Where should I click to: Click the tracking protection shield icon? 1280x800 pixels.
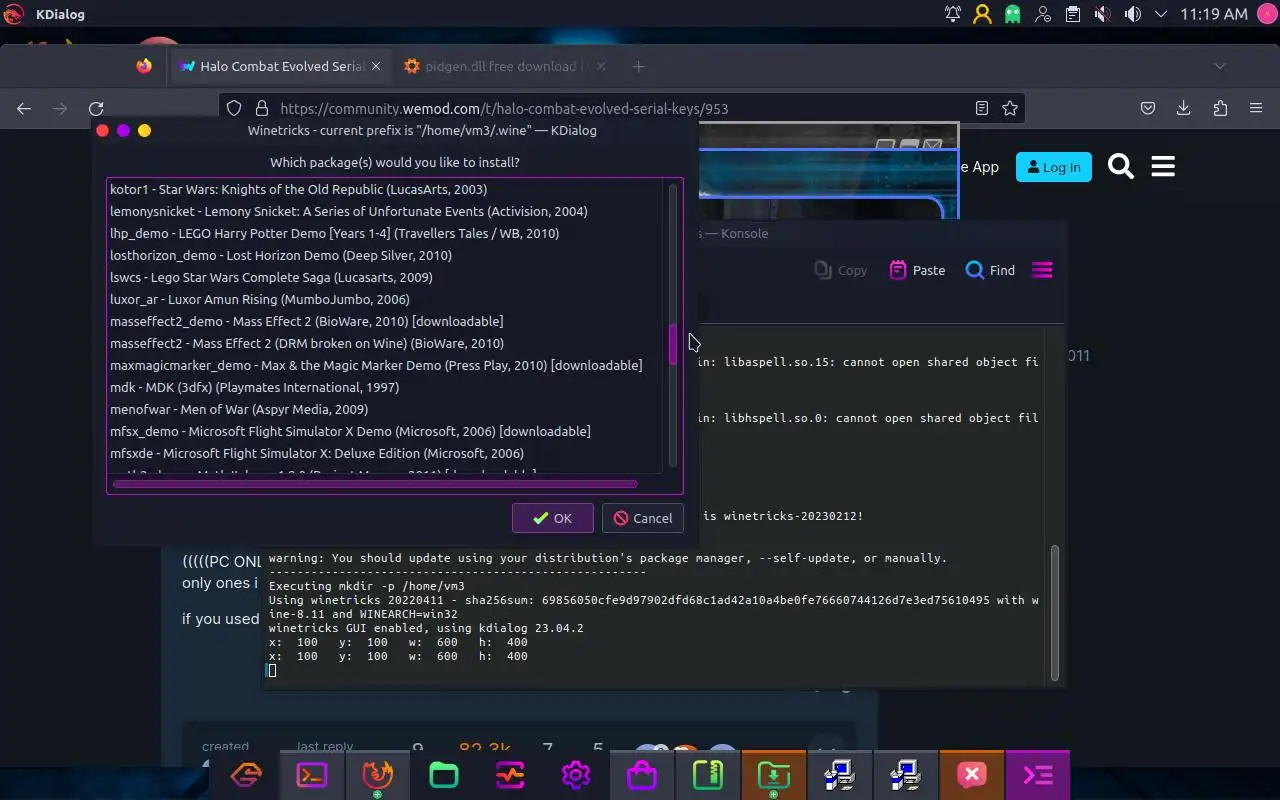pyautogui.click(x=234, y=108)
